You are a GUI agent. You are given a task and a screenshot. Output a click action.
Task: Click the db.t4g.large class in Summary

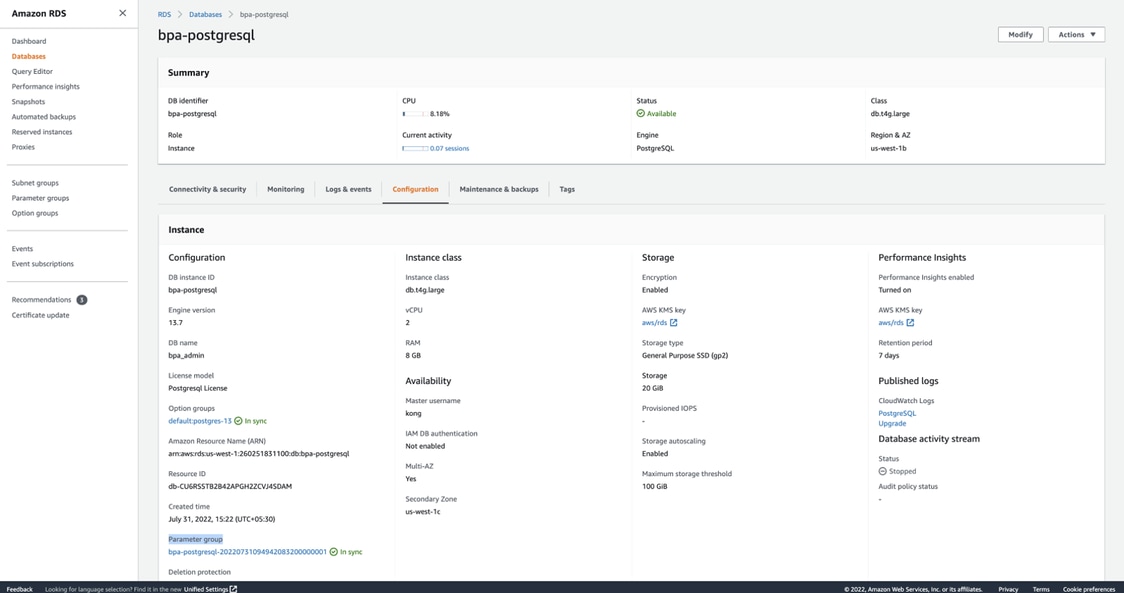coord(890,113)
